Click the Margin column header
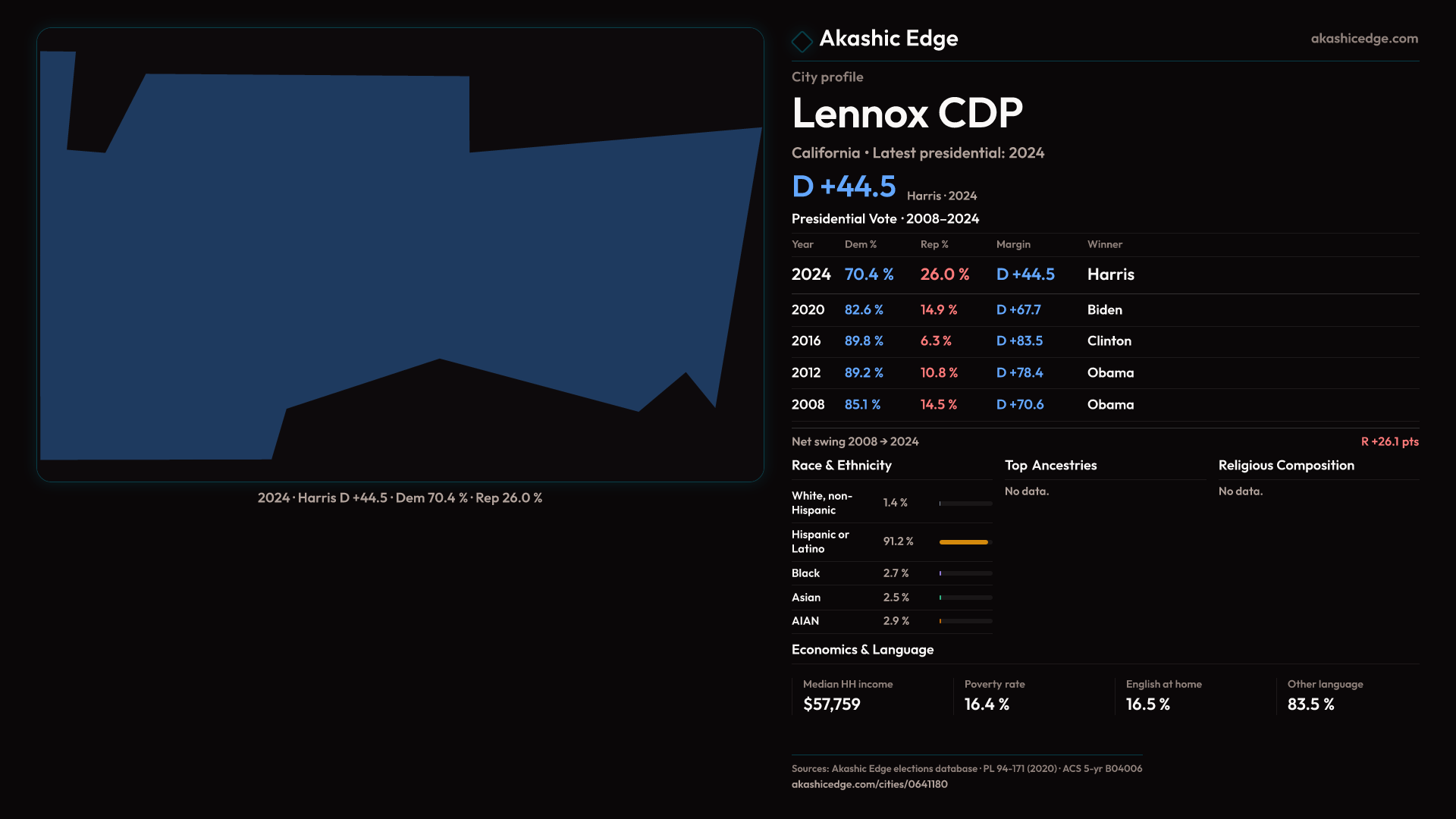This screenshot has height=819, width=1456. (x=1013, y=244)
